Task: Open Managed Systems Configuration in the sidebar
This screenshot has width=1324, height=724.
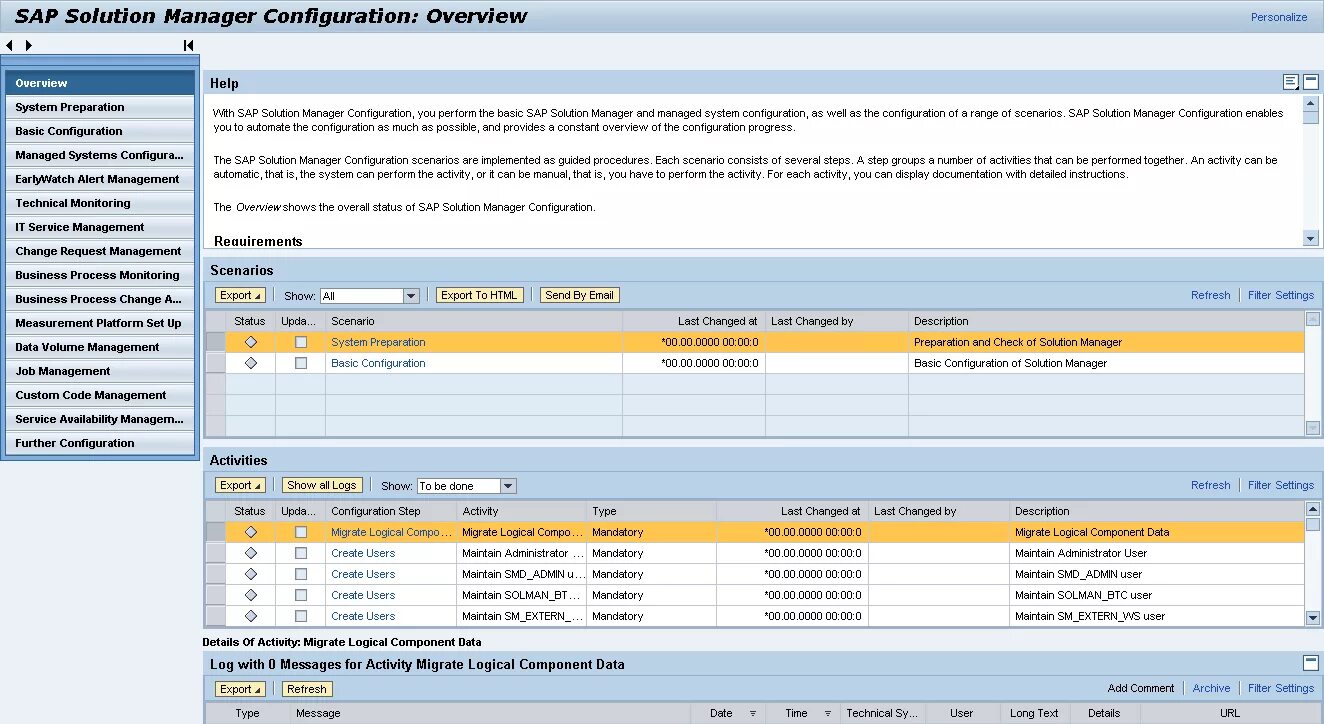Action: point(100,155)
